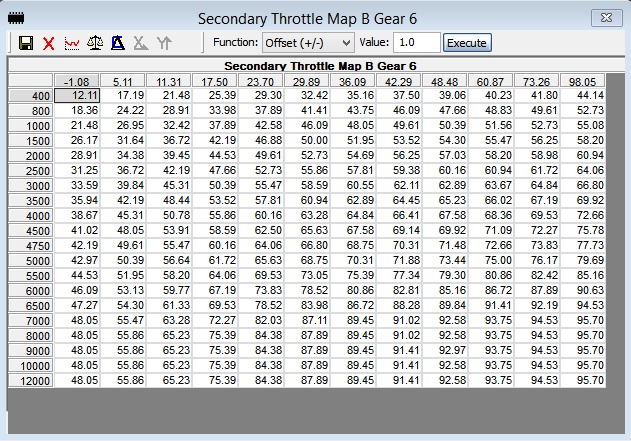Select the 36.09 column header
This screenshot has height=441, width=631.
(x=353, y=81)
